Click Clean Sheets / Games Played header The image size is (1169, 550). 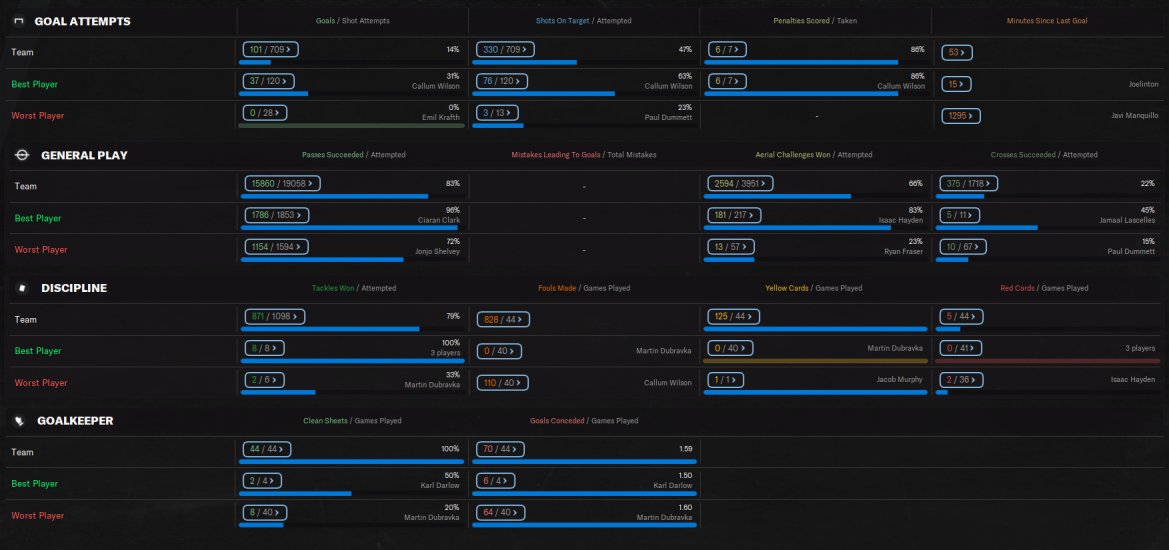[x=352, y=420]
